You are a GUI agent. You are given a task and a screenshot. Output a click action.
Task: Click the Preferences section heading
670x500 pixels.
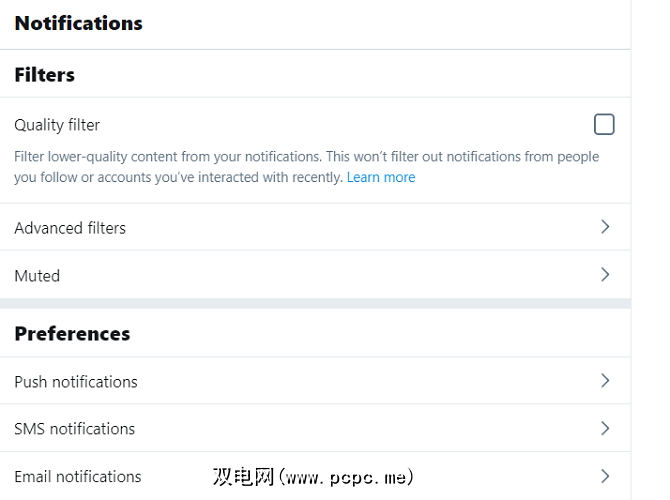72,333
